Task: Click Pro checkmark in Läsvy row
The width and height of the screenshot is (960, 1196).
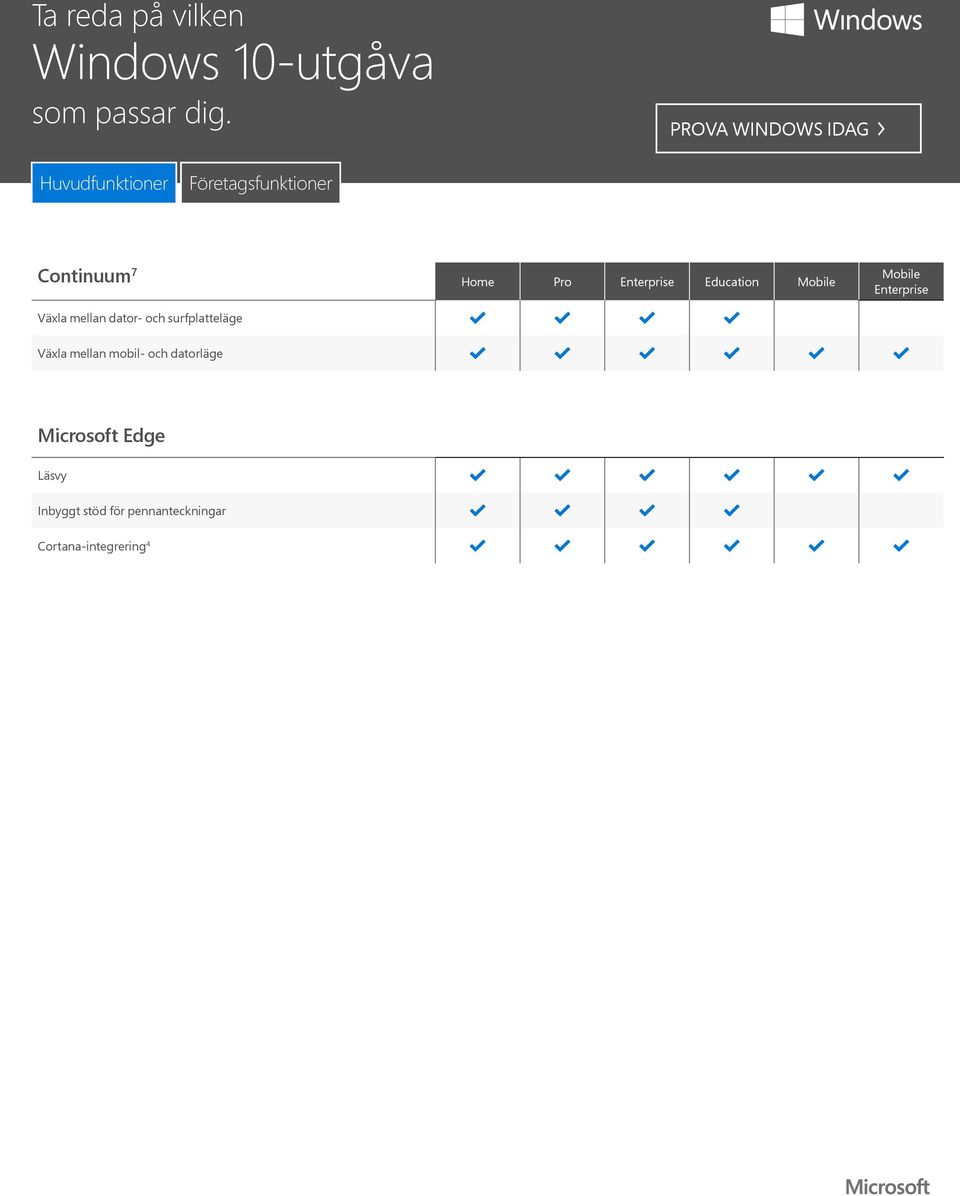Action: (562, 474)
